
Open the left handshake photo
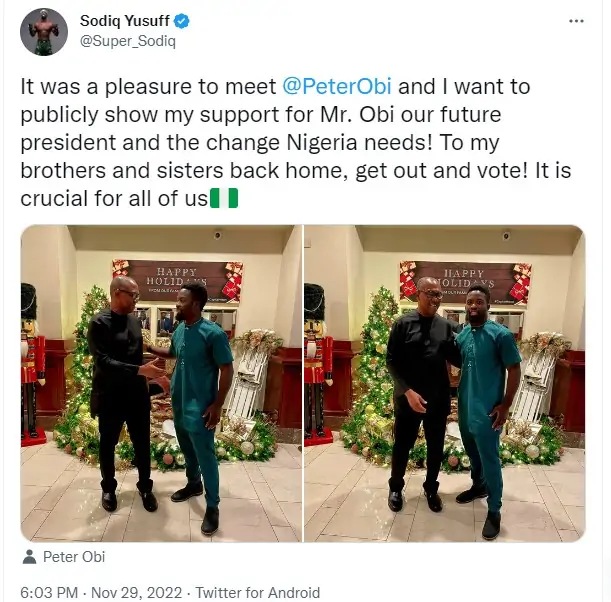[x=161, y=384]
